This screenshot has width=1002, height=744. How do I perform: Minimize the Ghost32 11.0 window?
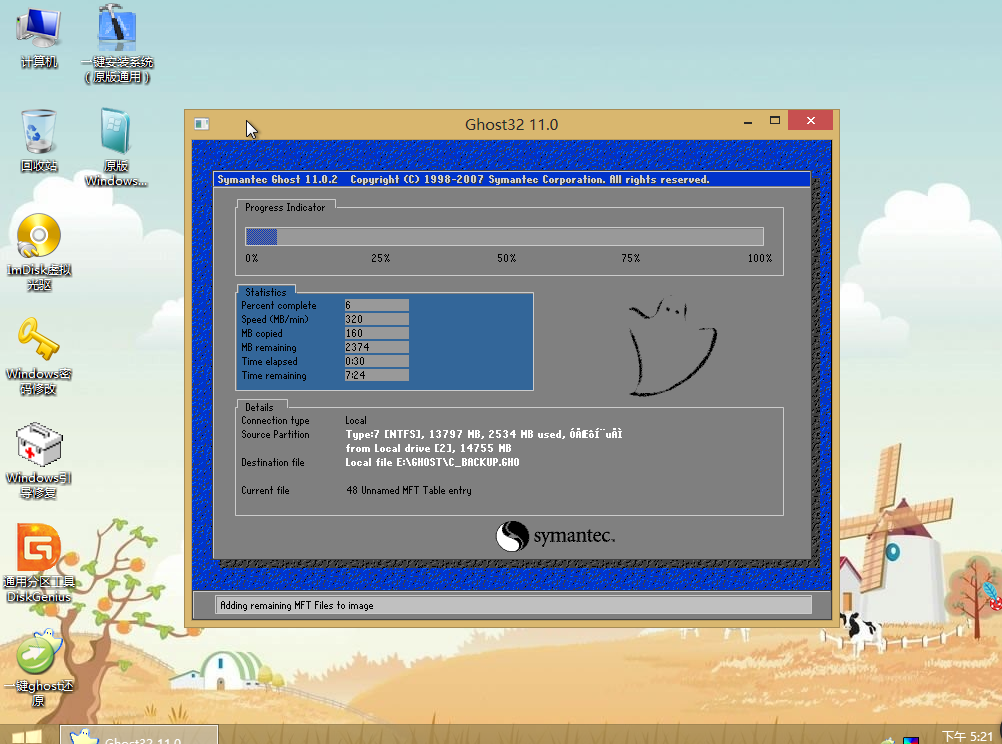tap(748, 121)
